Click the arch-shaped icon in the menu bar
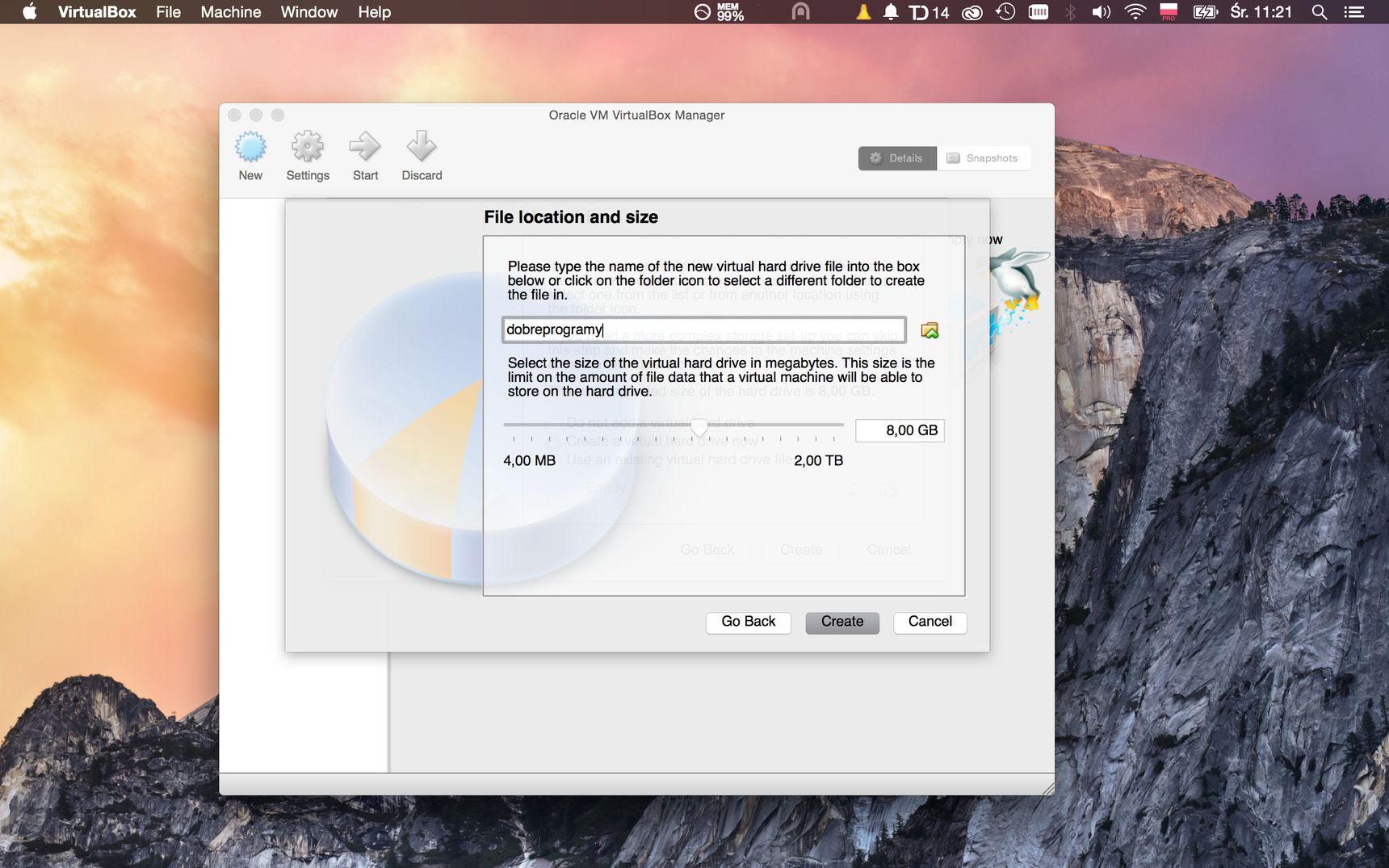This screenshot has width=1389, height=868. [800, 12]
